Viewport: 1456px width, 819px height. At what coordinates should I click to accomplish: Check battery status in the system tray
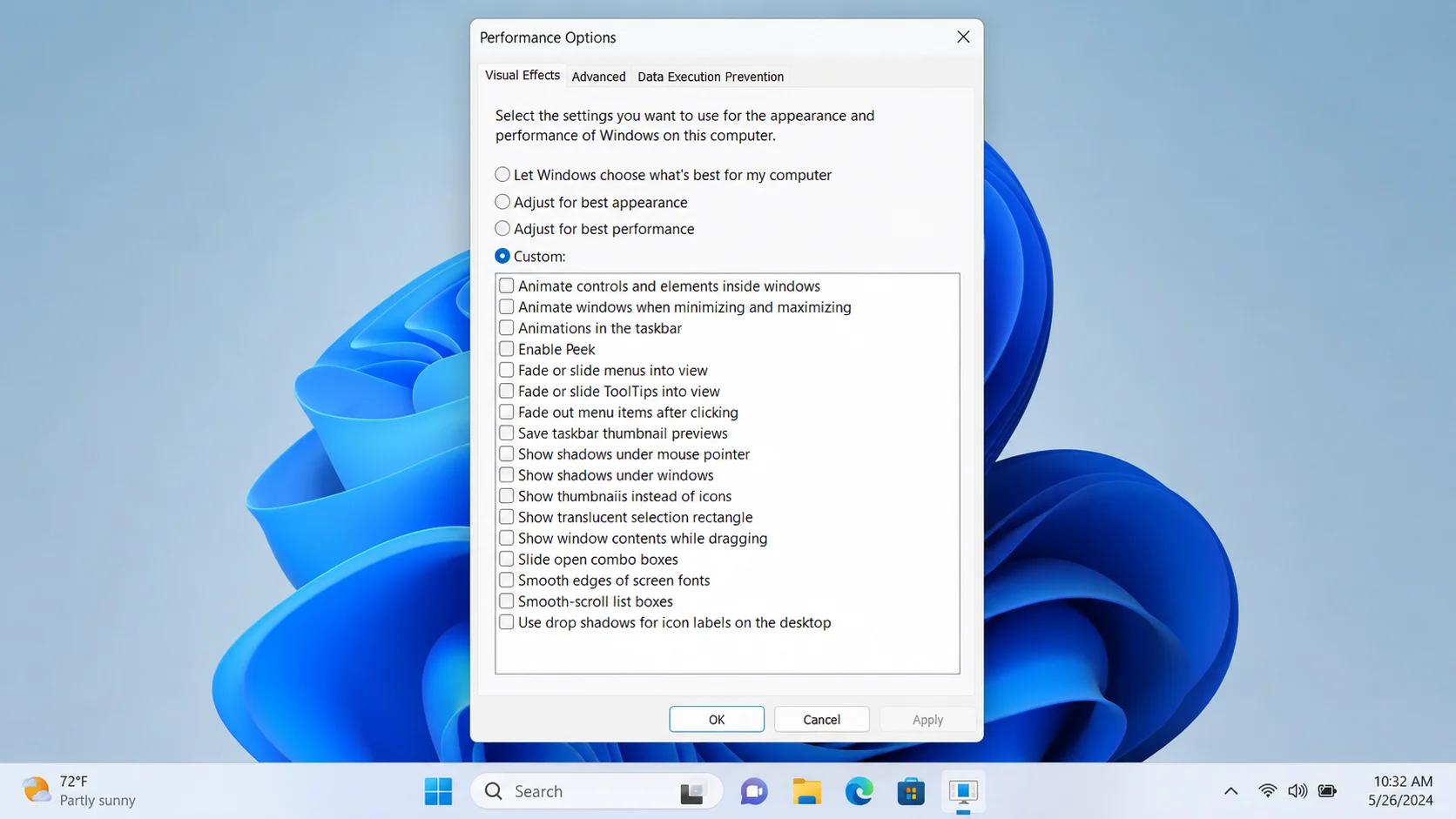(1327, 790)
